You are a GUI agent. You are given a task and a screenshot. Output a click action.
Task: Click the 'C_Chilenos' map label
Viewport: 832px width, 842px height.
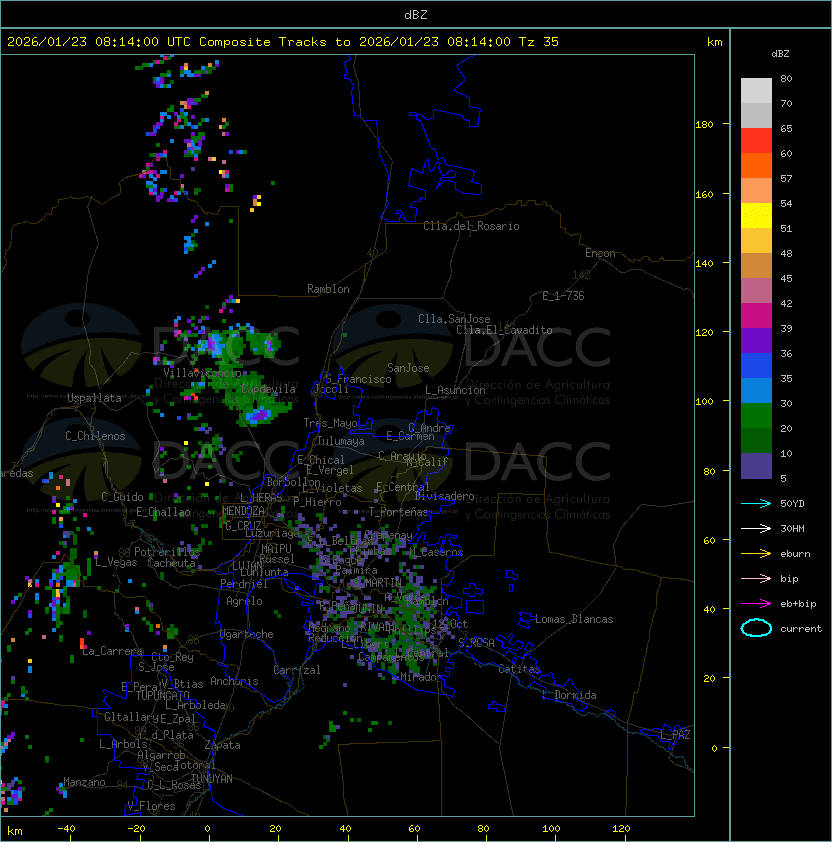click(95, 436)
